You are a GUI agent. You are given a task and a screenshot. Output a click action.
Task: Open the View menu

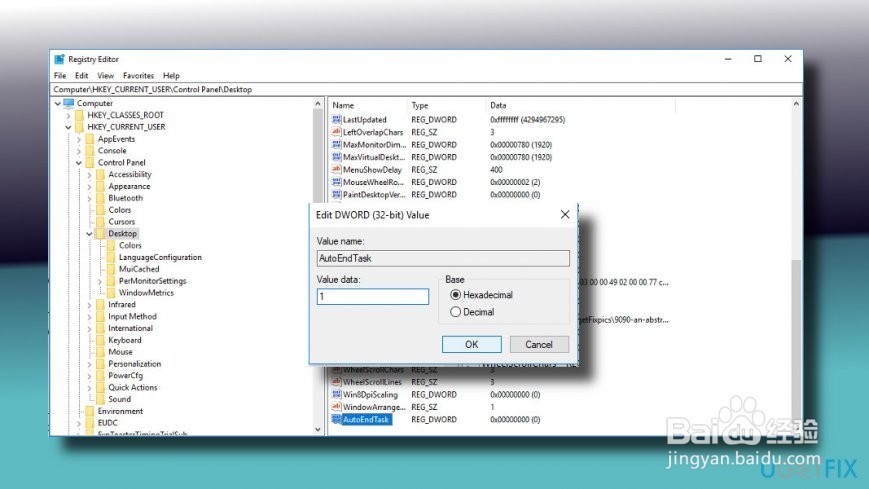point(105,75)
